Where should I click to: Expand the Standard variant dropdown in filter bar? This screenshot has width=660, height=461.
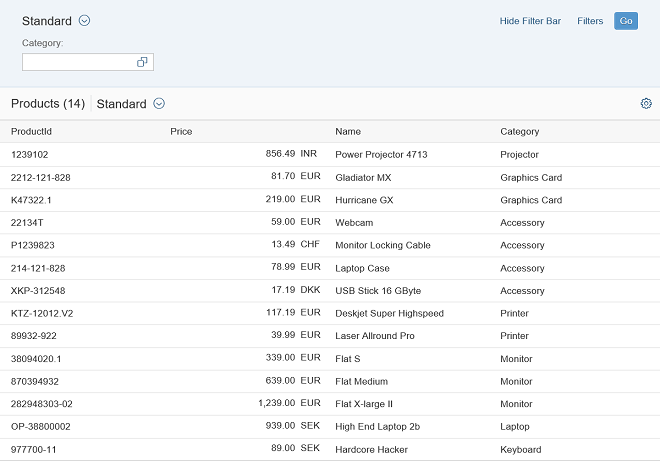(x=84, y=21)
